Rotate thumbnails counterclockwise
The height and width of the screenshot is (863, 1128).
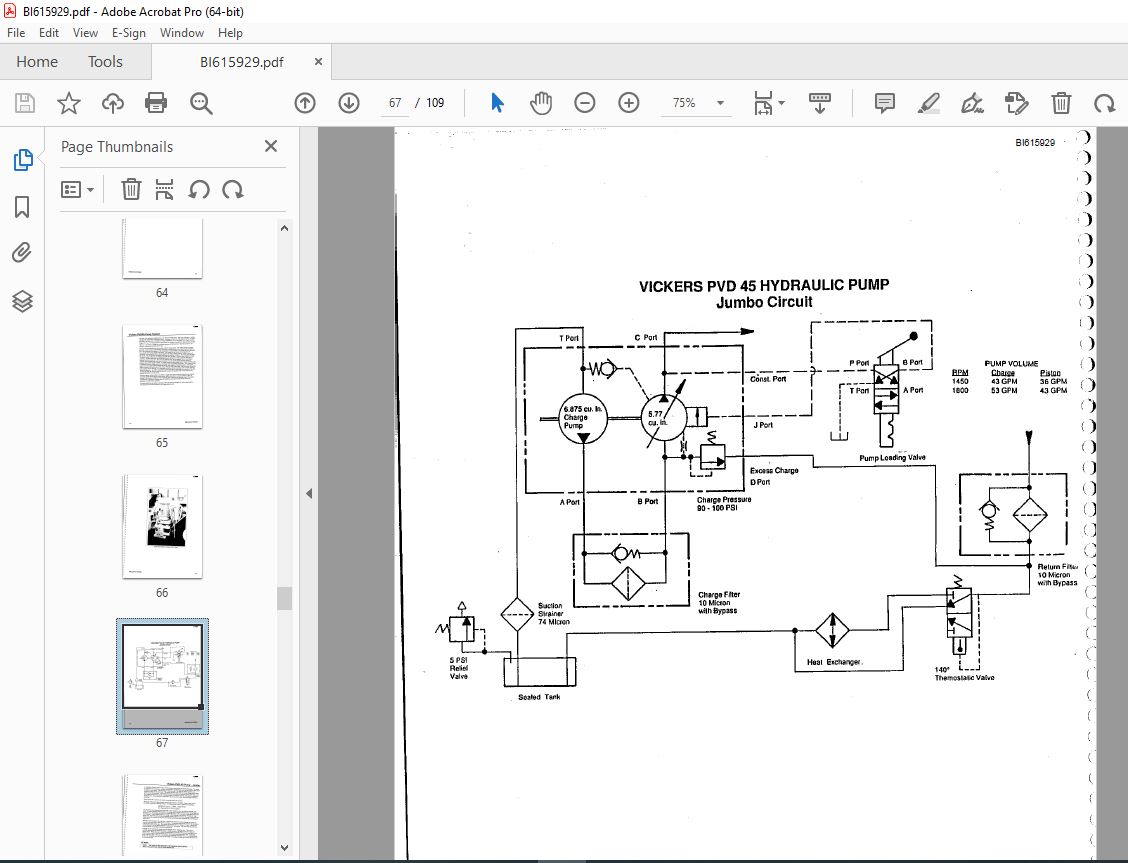coord(199,190)
